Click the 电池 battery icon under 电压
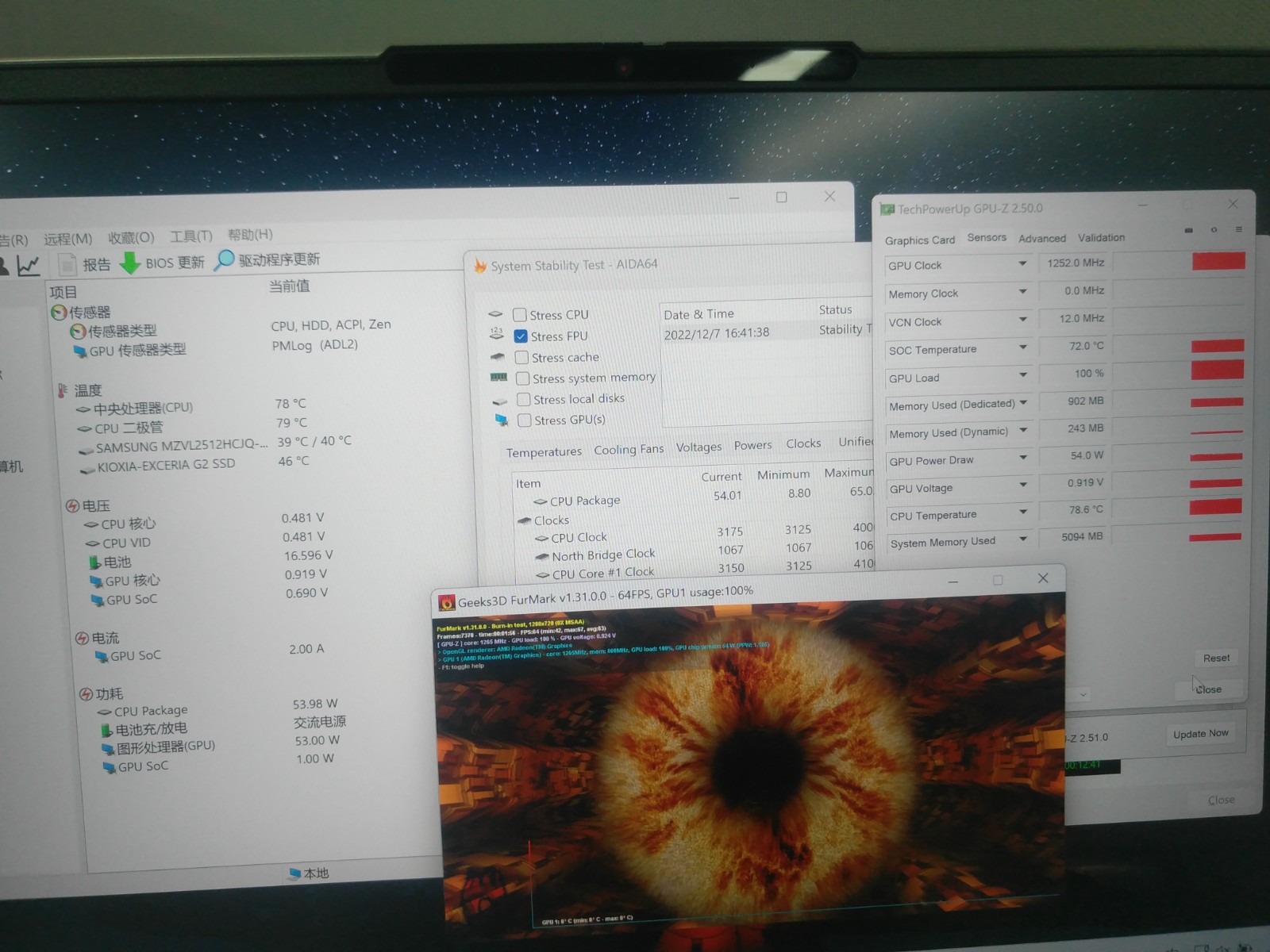 95,562
